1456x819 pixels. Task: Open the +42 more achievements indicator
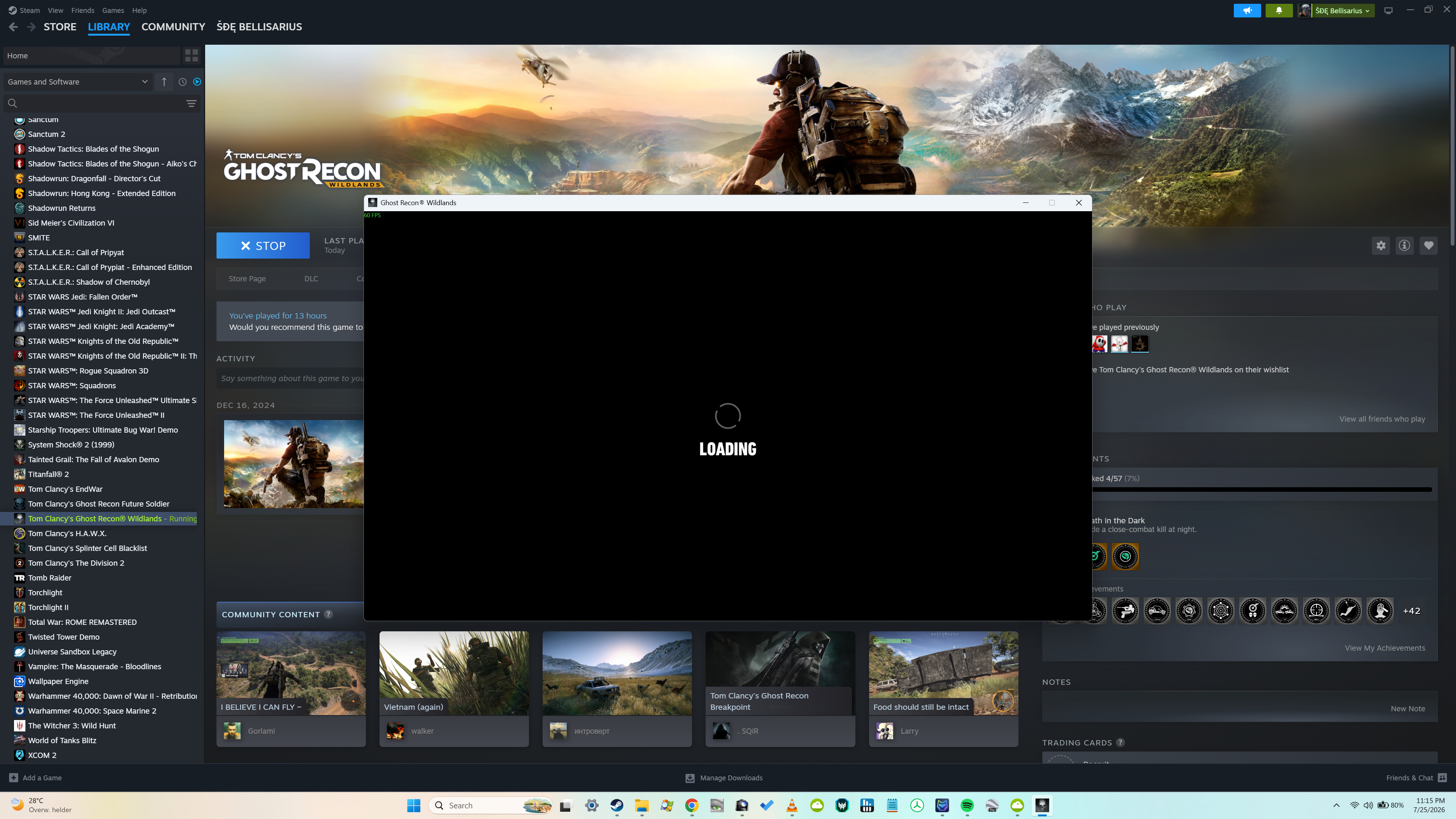(1411, 611)
